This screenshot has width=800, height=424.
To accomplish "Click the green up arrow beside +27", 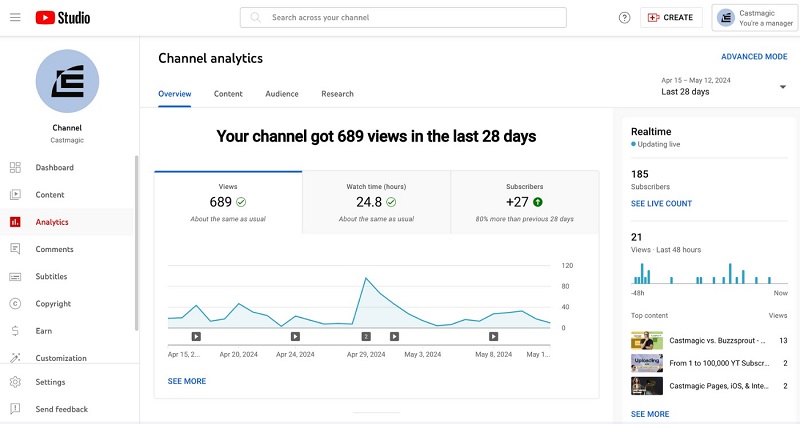I will point(538,202).
